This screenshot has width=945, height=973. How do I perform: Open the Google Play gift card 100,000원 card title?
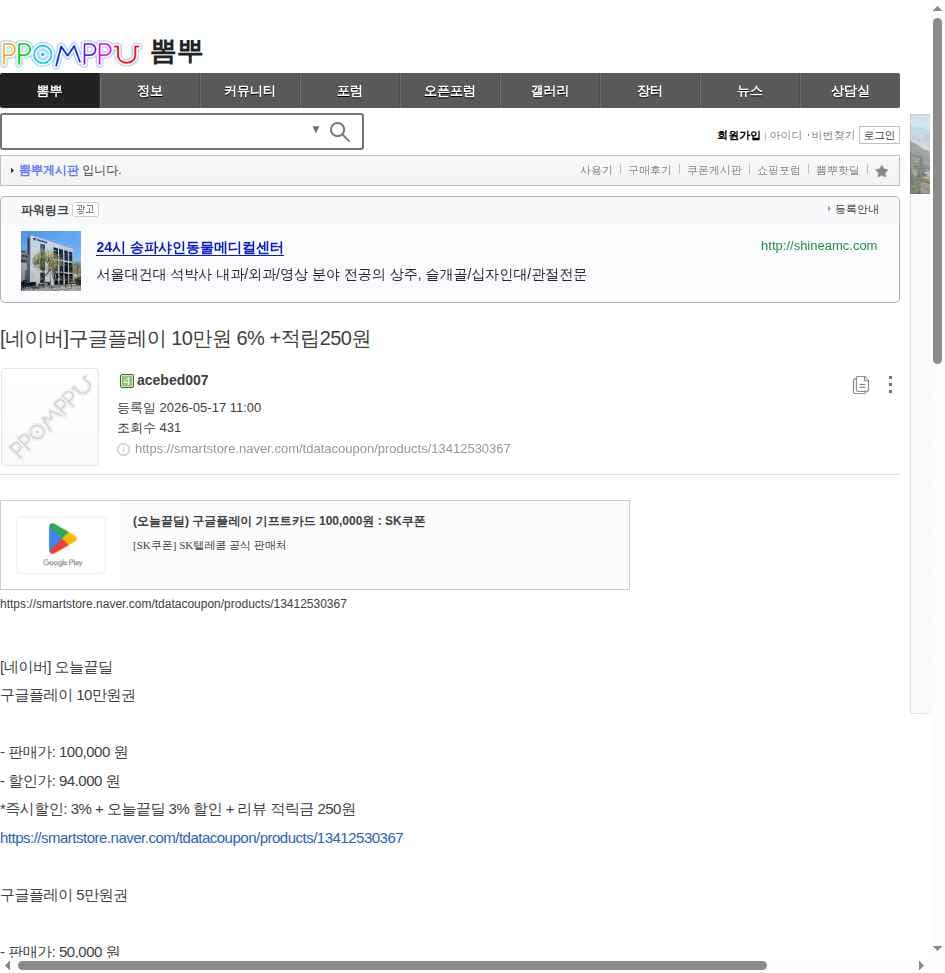coord(279,521)
